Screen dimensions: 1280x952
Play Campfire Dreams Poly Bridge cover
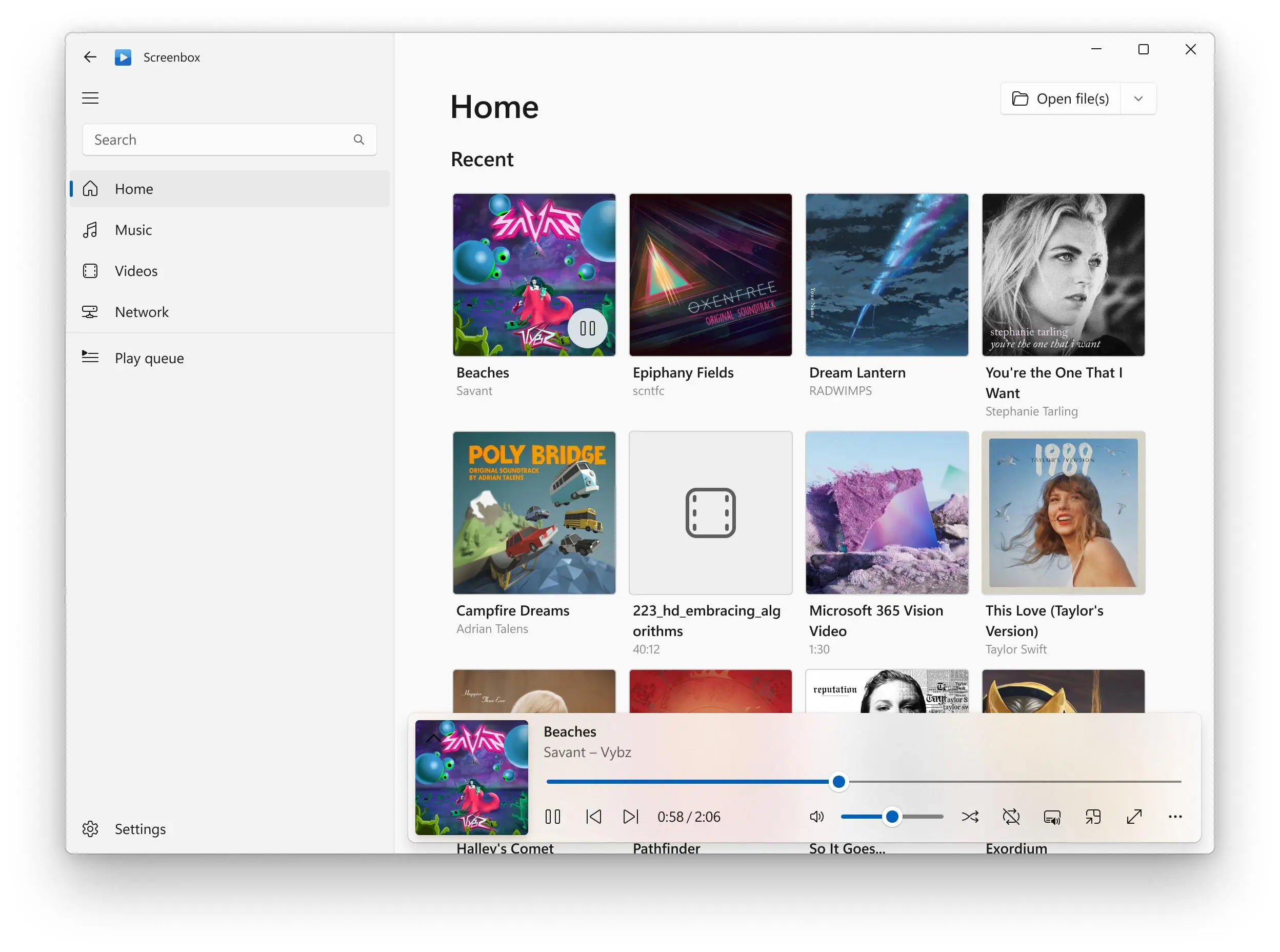click(533, 513)
